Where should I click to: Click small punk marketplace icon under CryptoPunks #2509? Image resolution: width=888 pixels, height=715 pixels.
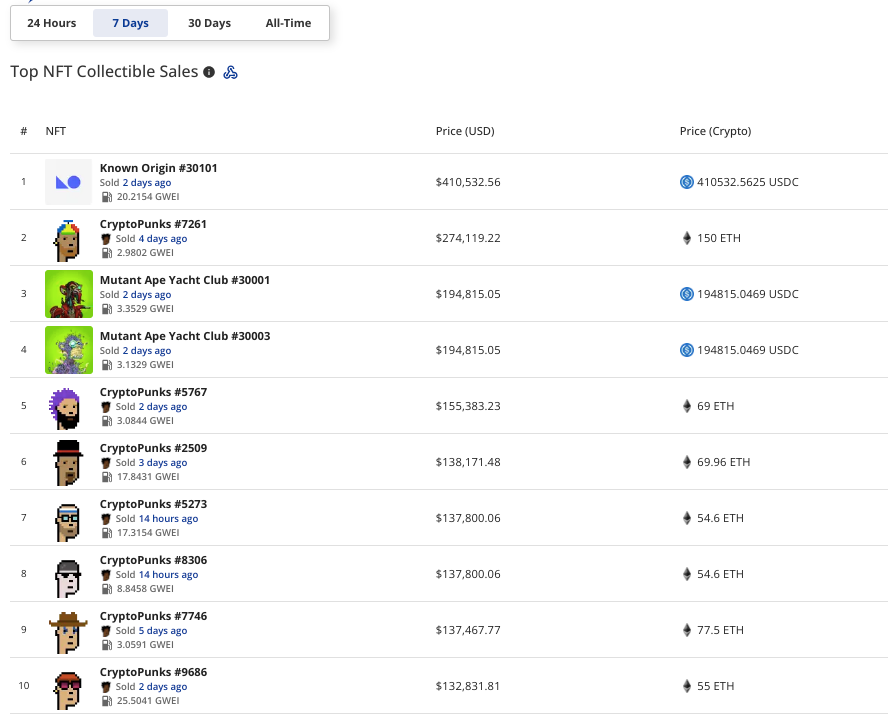click(105, 463)
